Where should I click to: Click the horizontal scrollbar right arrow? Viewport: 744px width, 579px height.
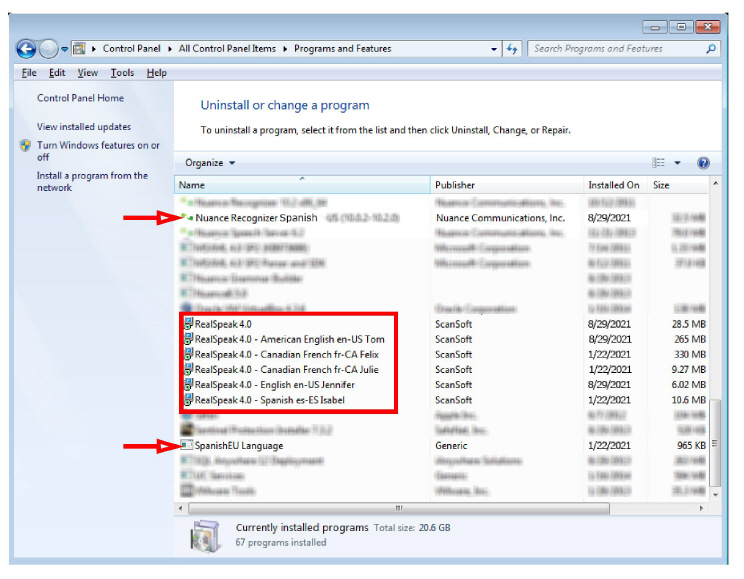point(701,508)
